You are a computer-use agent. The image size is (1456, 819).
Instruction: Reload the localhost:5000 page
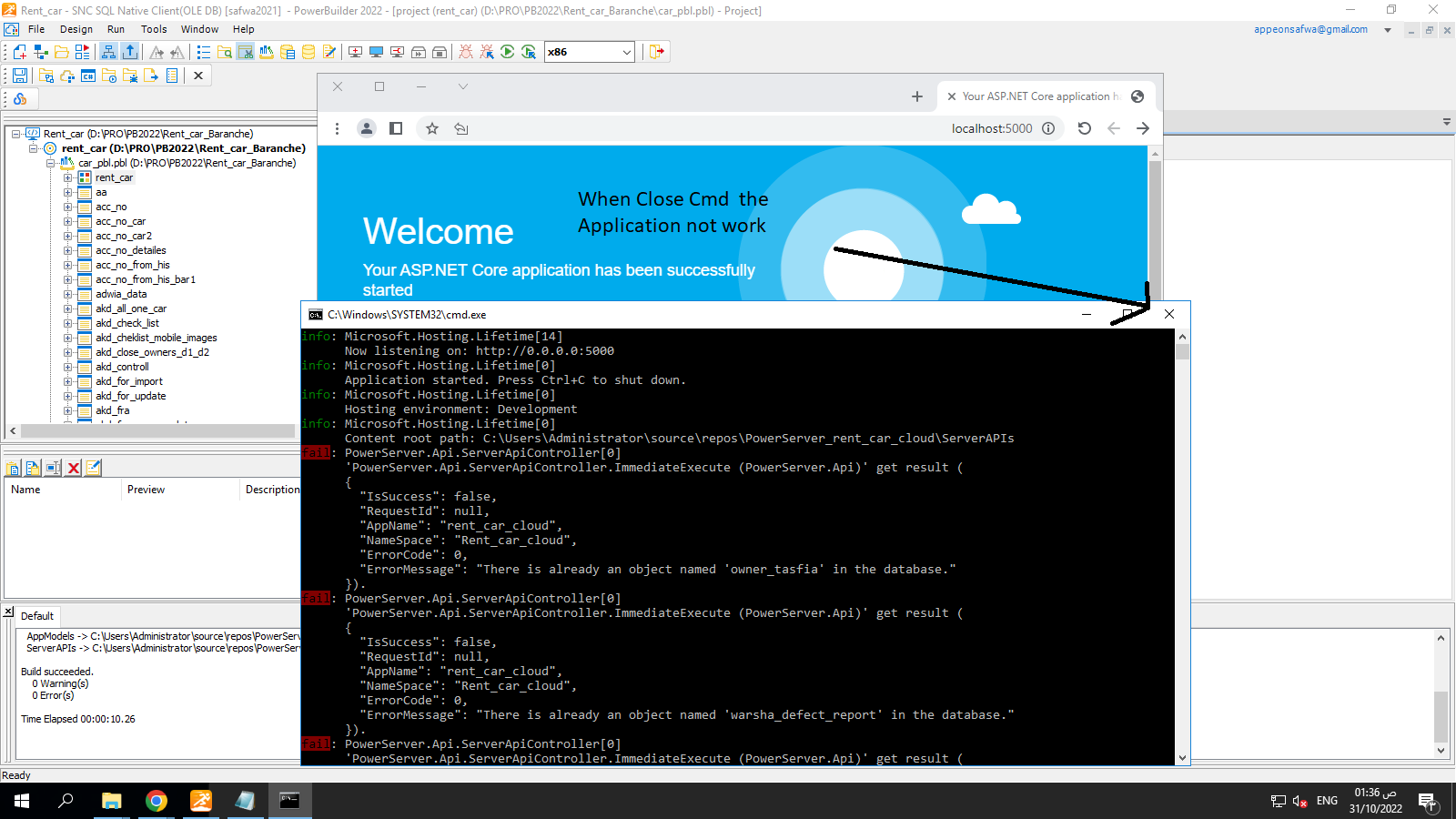(x=1084, y=128)
